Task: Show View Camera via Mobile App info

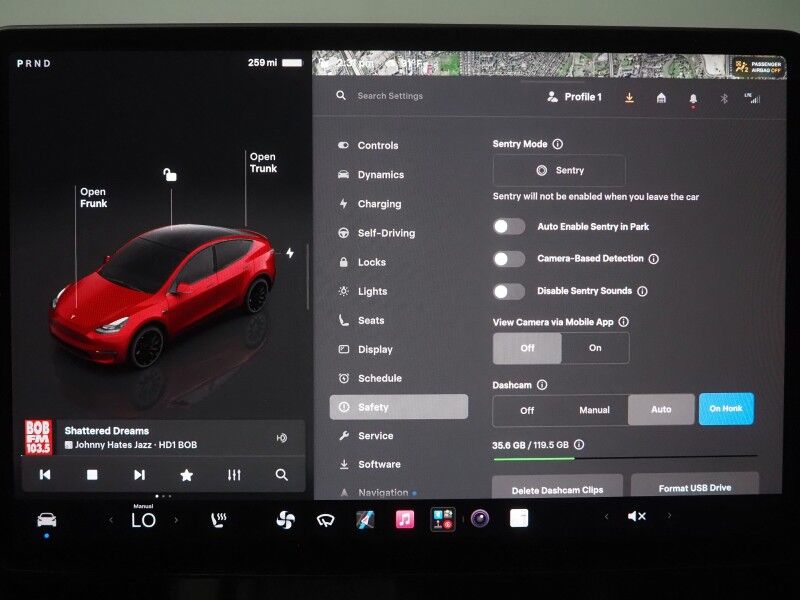Action: [x=623, y=321]
